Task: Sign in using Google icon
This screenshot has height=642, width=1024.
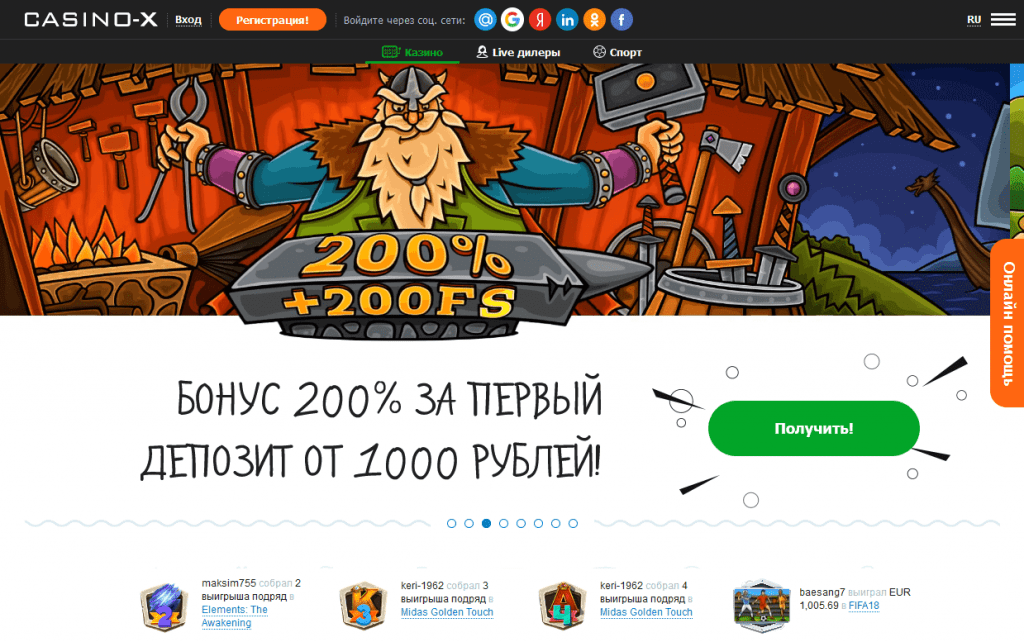Action: pos(513,20)
